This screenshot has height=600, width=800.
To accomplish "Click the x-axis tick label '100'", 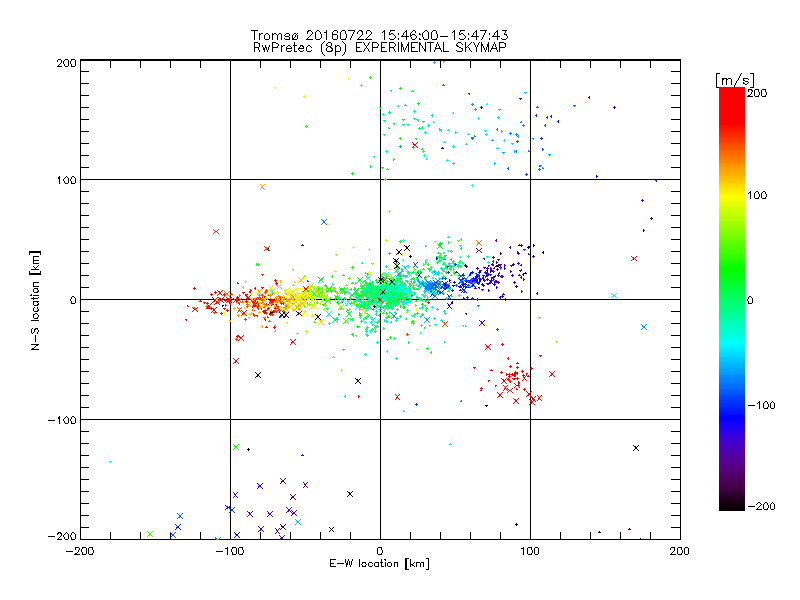I will click(530, 551).
